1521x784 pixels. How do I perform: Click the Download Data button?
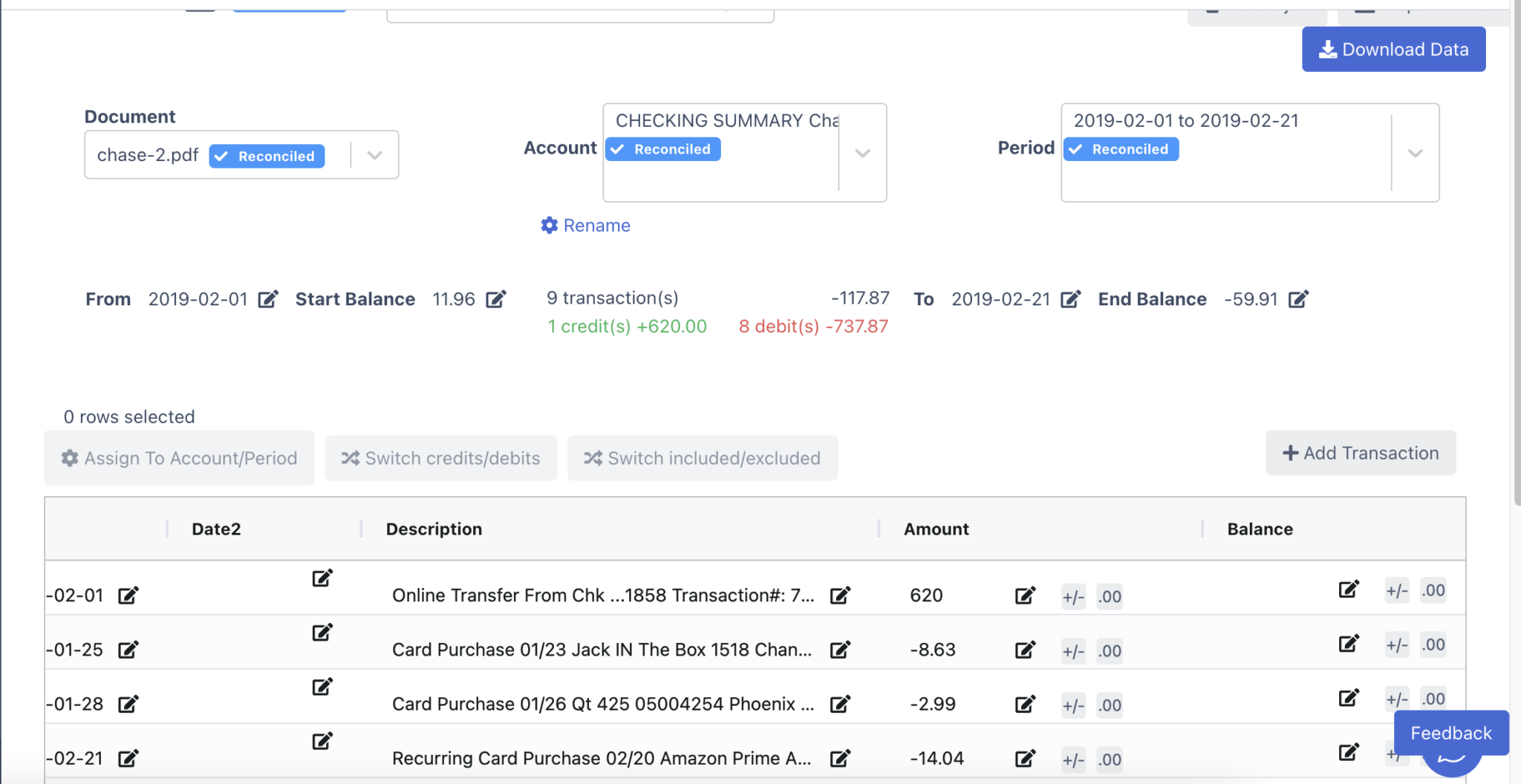pyautogui.click(x=1393, y=49)
